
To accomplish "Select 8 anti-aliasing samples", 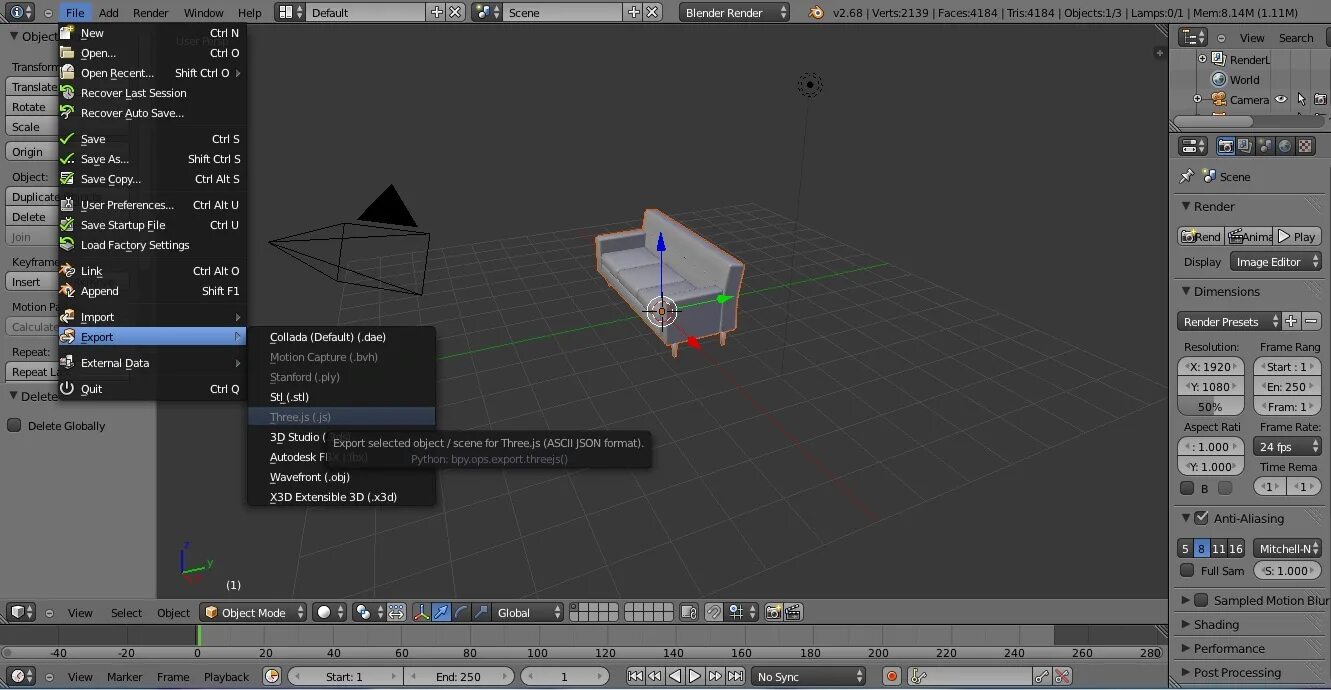I will 1201,548.
